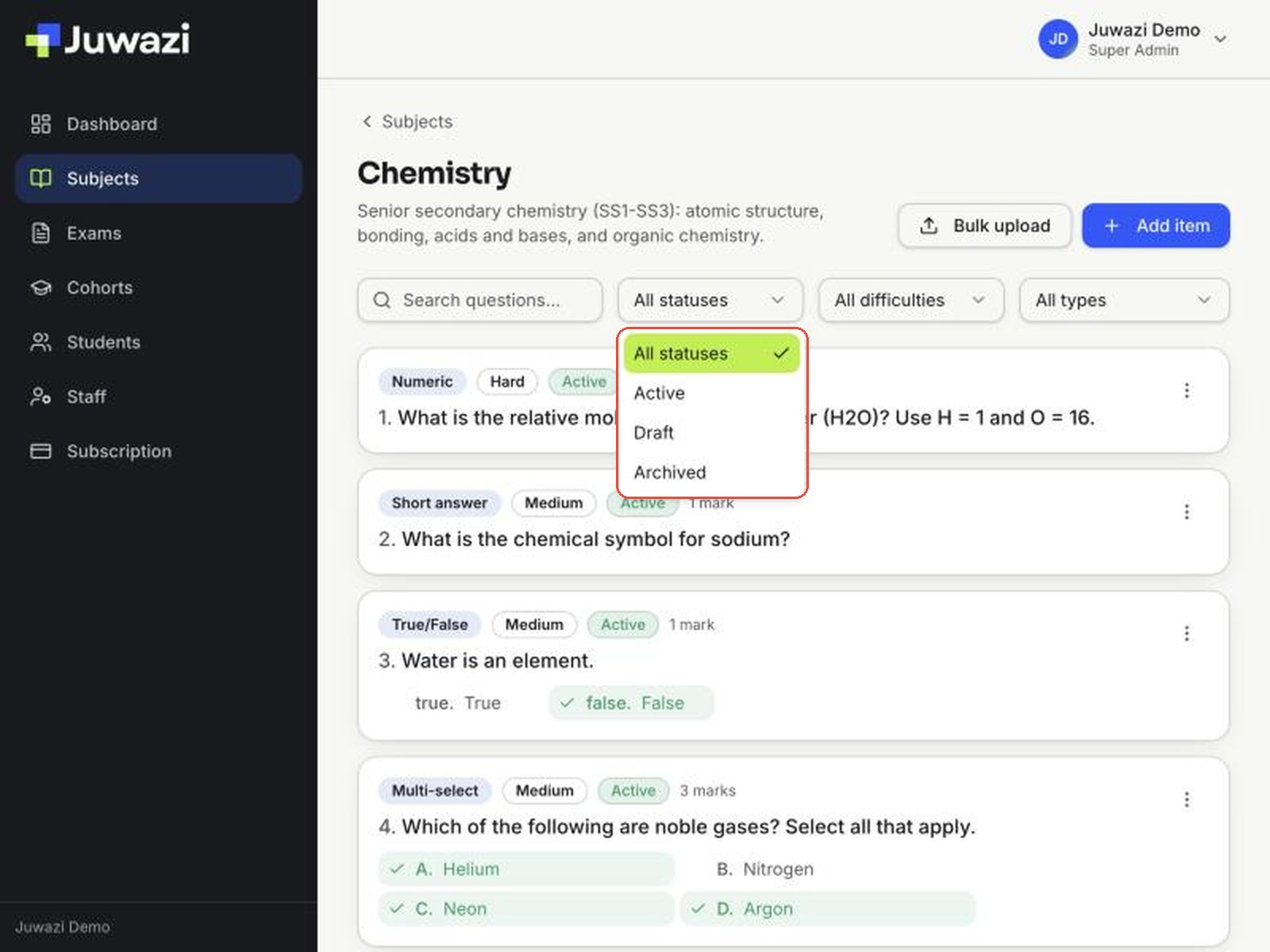Toggle answer A. Helium
This screenshot has width=1270, height=952.
coord(526,869)
